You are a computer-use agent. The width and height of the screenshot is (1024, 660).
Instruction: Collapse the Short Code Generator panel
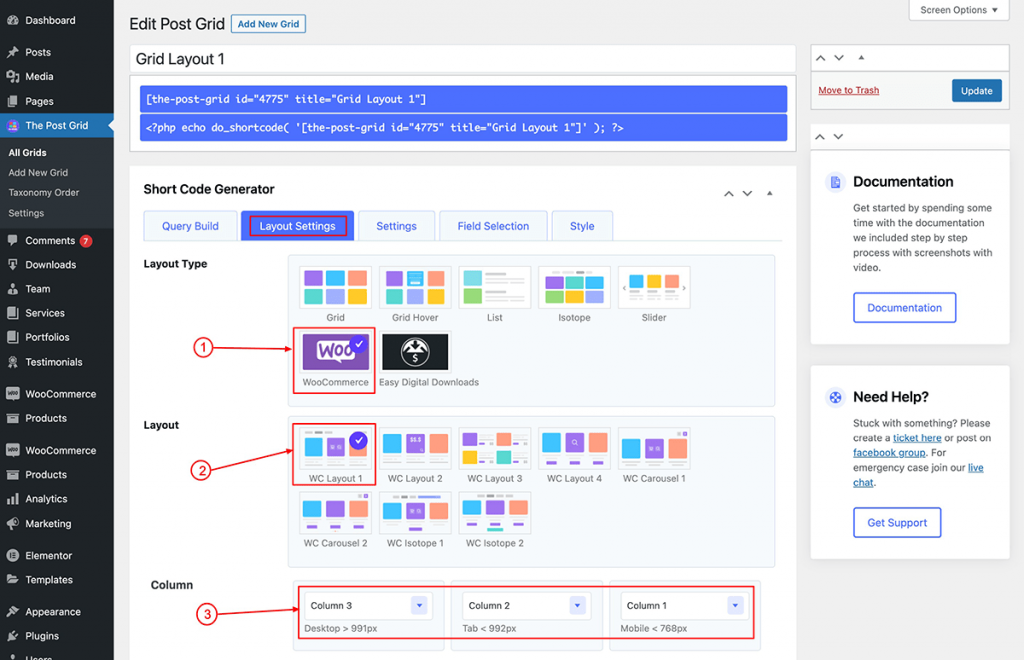(769, 193)
